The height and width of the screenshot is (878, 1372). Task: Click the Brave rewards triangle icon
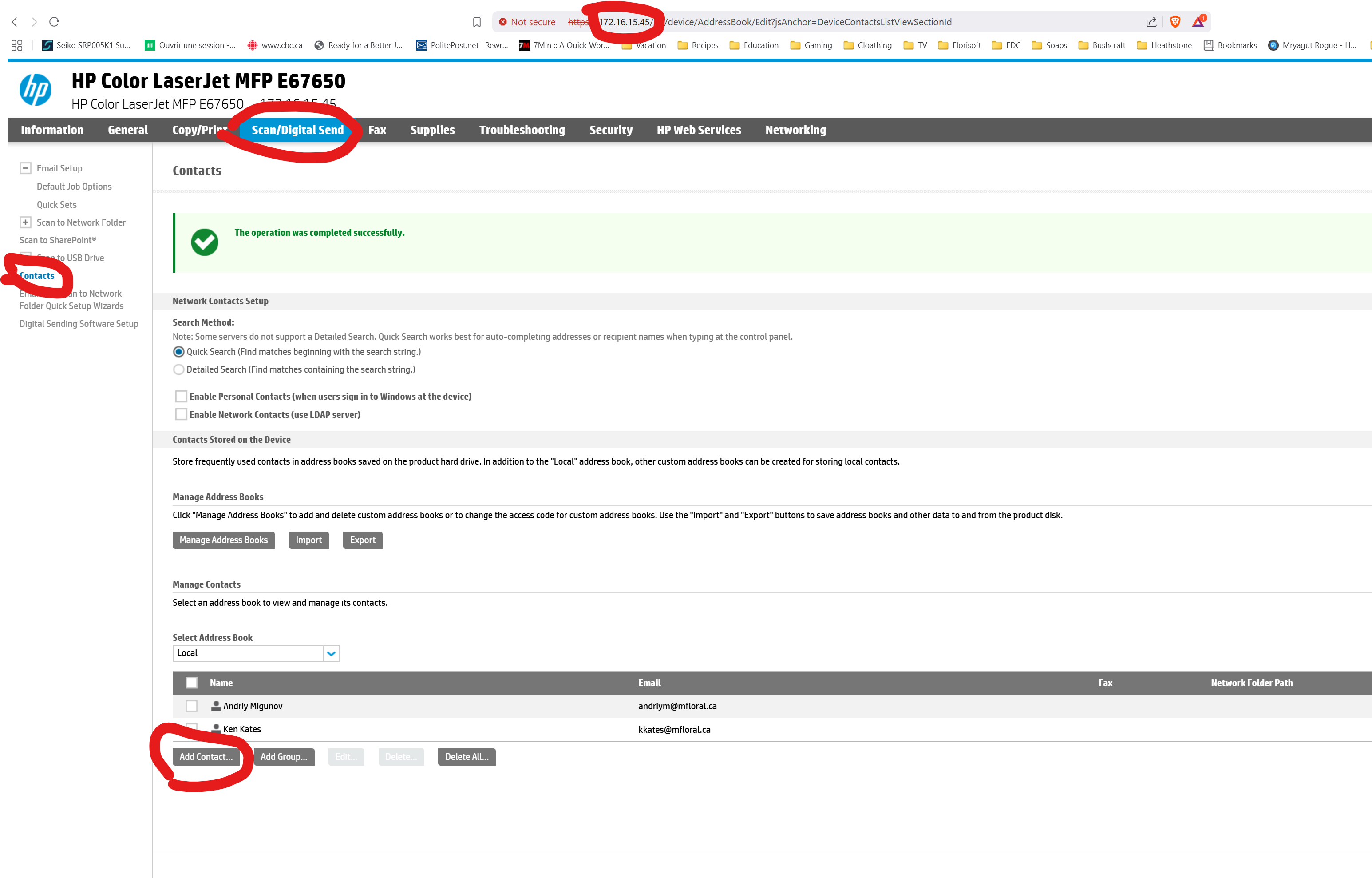point(1198,22)
